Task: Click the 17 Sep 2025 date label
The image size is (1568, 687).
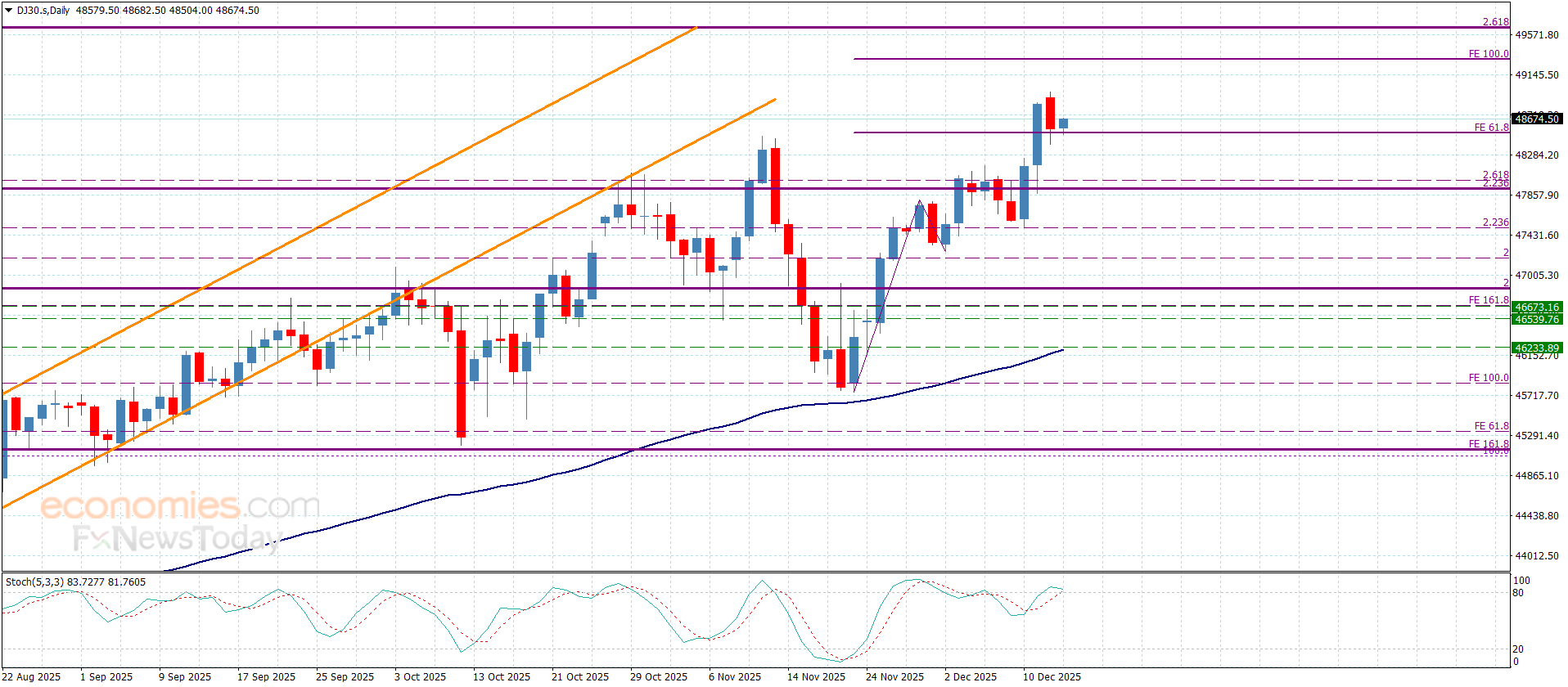Action: click(x=267, y=676)
